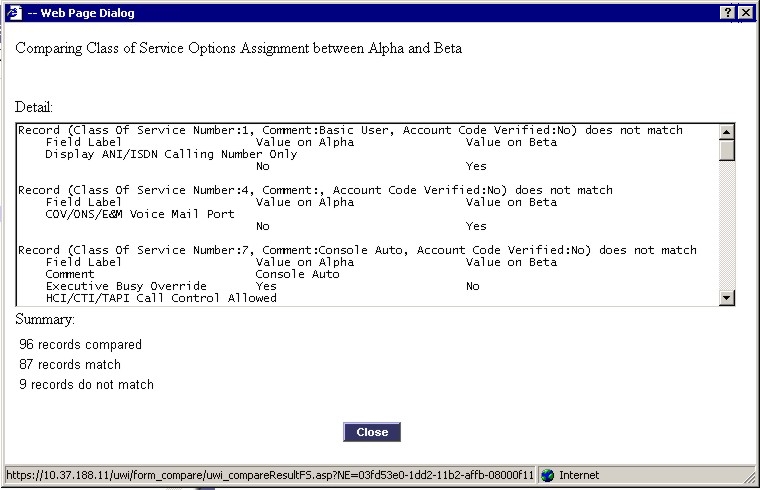Click the Detail scrollbar thumb
The image size is (760, 490).
726,150
